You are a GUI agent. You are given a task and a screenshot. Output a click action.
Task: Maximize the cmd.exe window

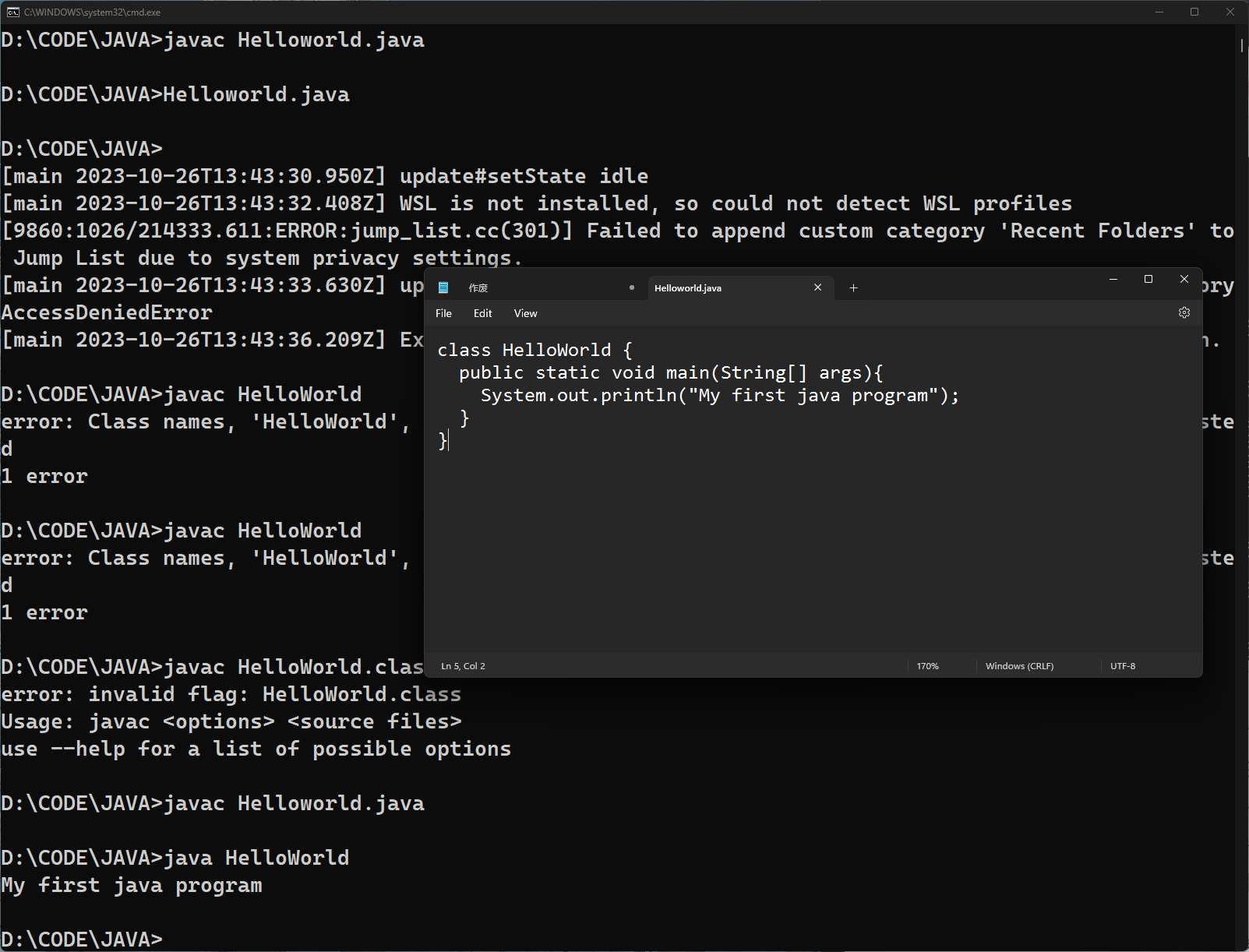[1194, 12]
